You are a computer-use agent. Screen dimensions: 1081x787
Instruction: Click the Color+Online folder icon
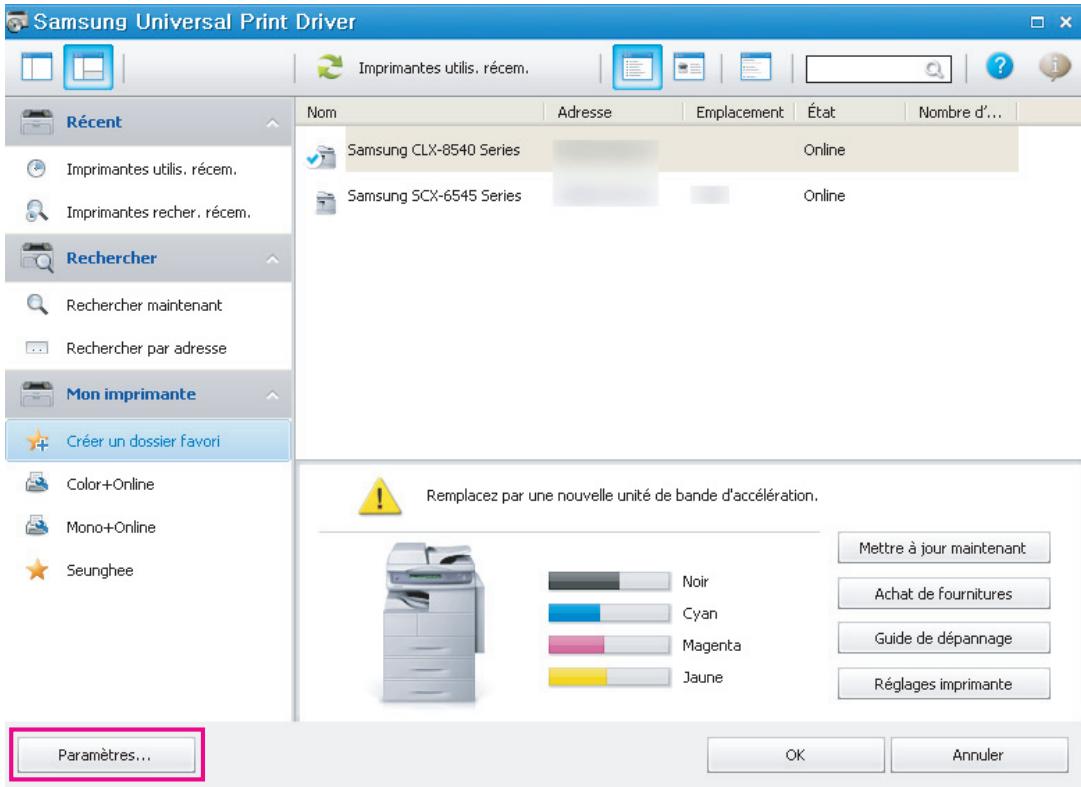(x=37, y=483)
